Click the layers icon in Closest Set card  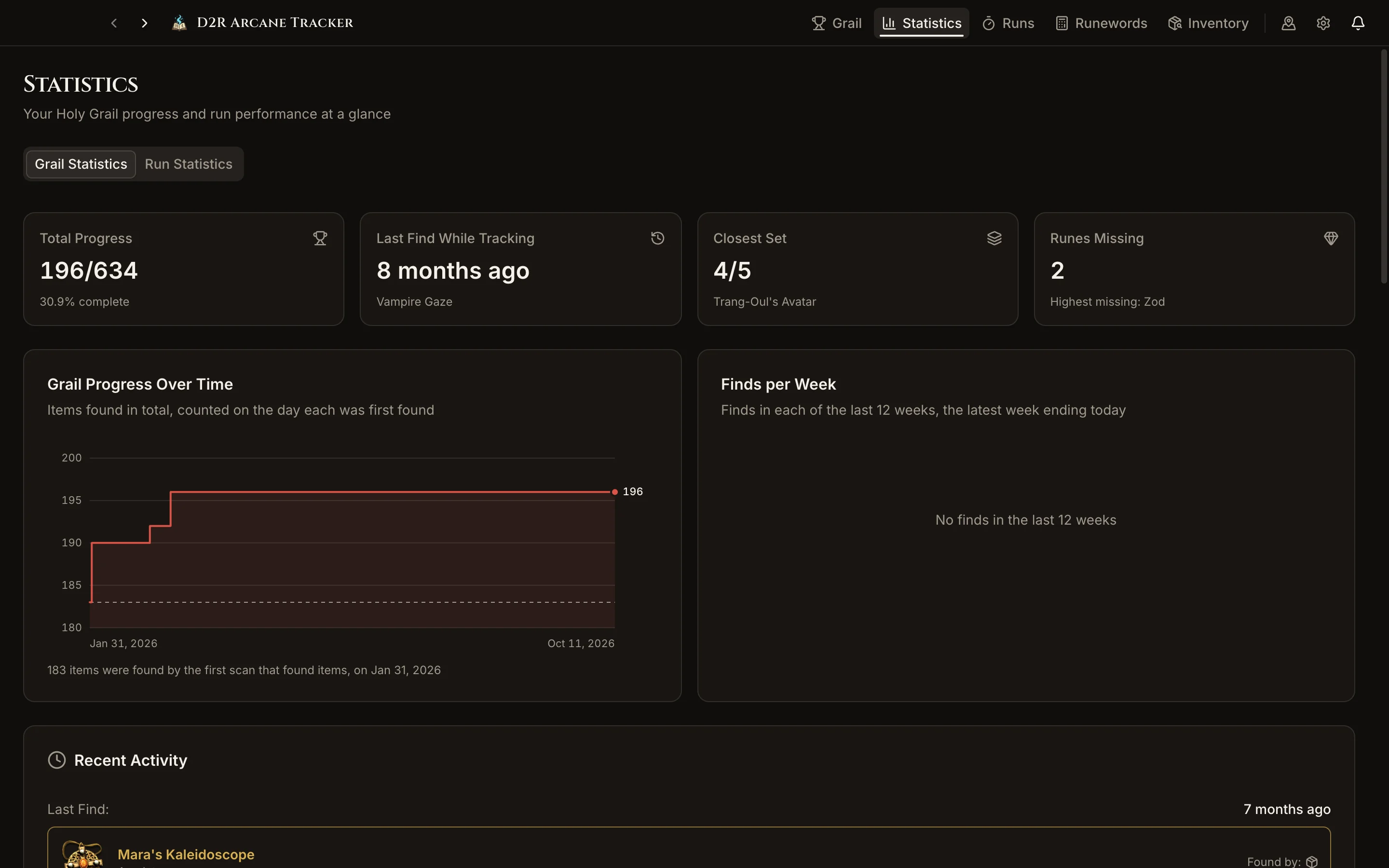pyautogui.click(x=994, y=238)
